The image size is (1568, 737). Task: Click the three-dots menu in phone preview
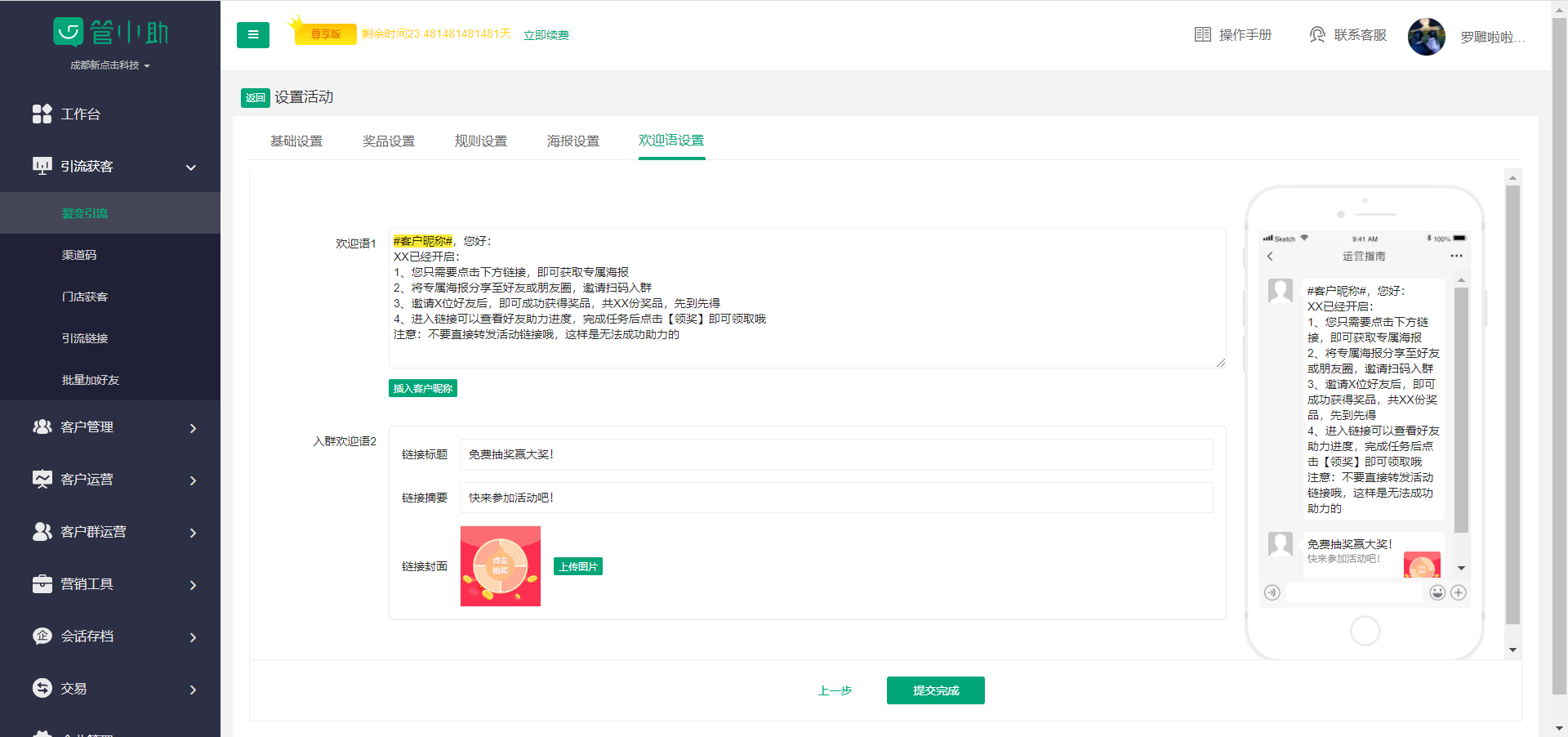(x=1456, y=256)
